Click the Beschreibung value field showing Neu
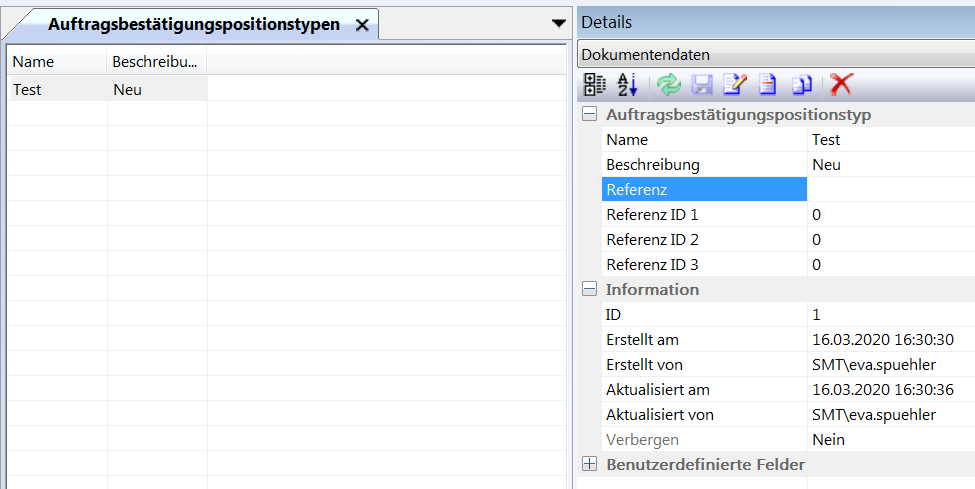This screenshot has width=975, height=489. tap(890, 165)
